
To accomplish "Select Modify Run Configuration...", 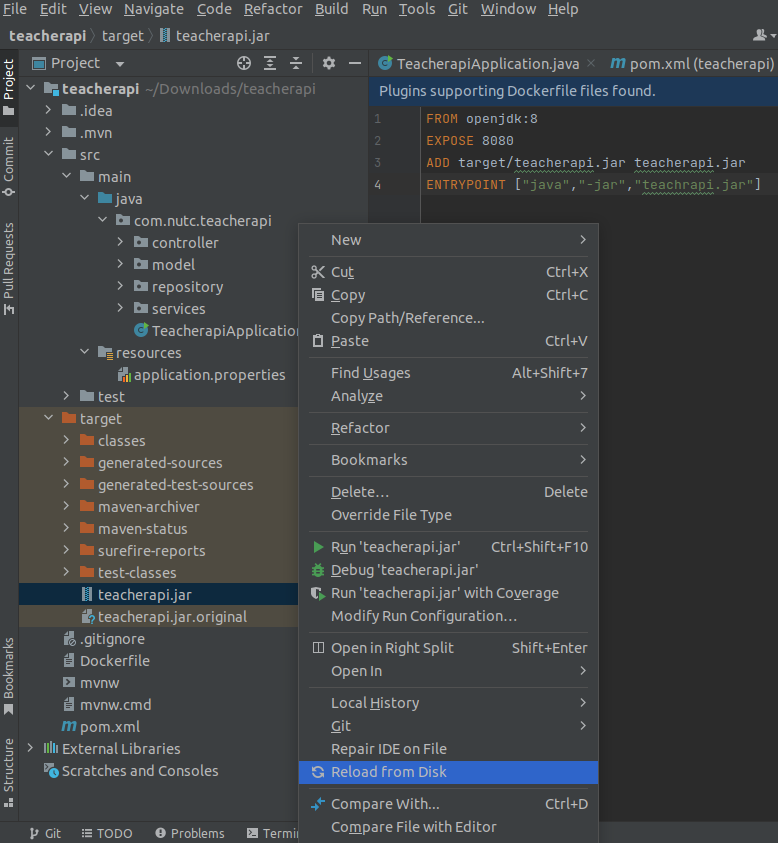I will 448,616.
